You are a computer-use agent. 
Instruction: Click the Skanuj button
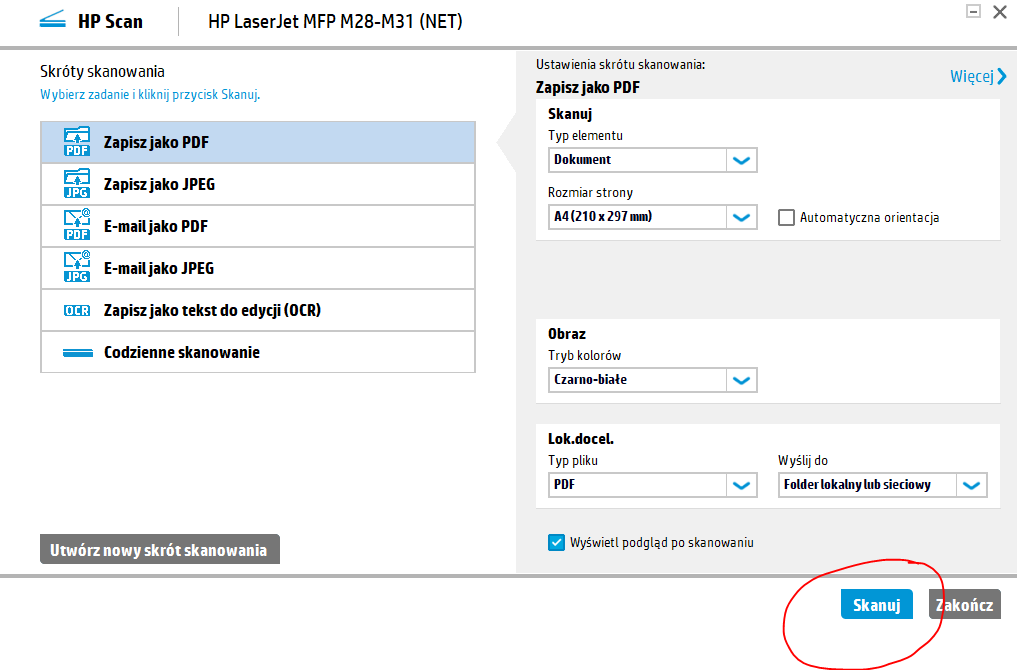(876, 604)
